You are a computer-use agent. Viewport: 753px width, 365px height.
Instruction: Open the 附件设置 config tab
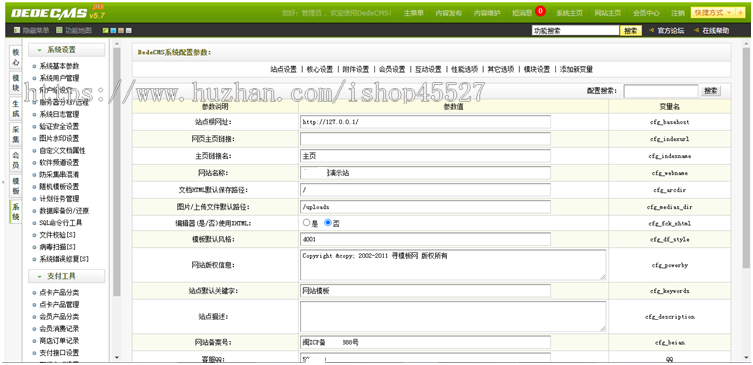tap(356, 70)
